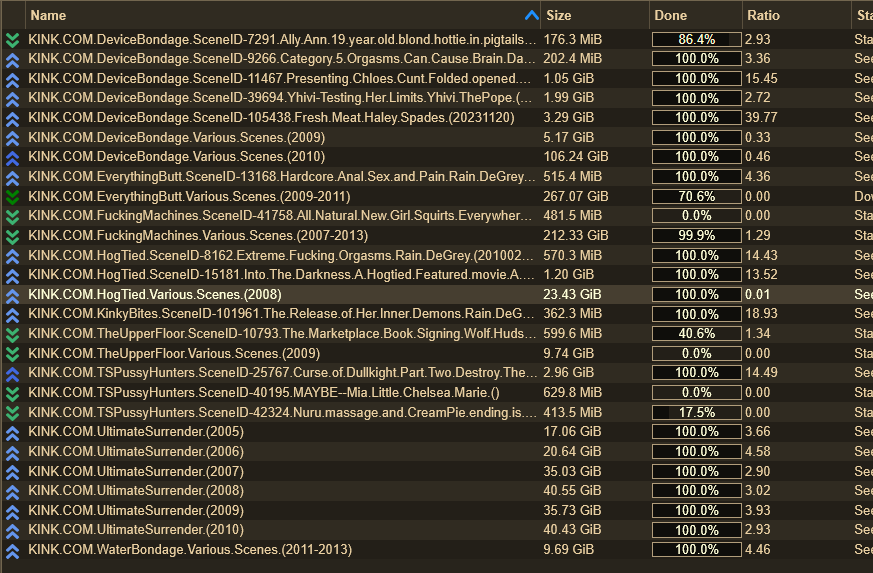The image size is (873, 573).
Task: Click the 70.6% progress bar
Action: tap(696, 196)
